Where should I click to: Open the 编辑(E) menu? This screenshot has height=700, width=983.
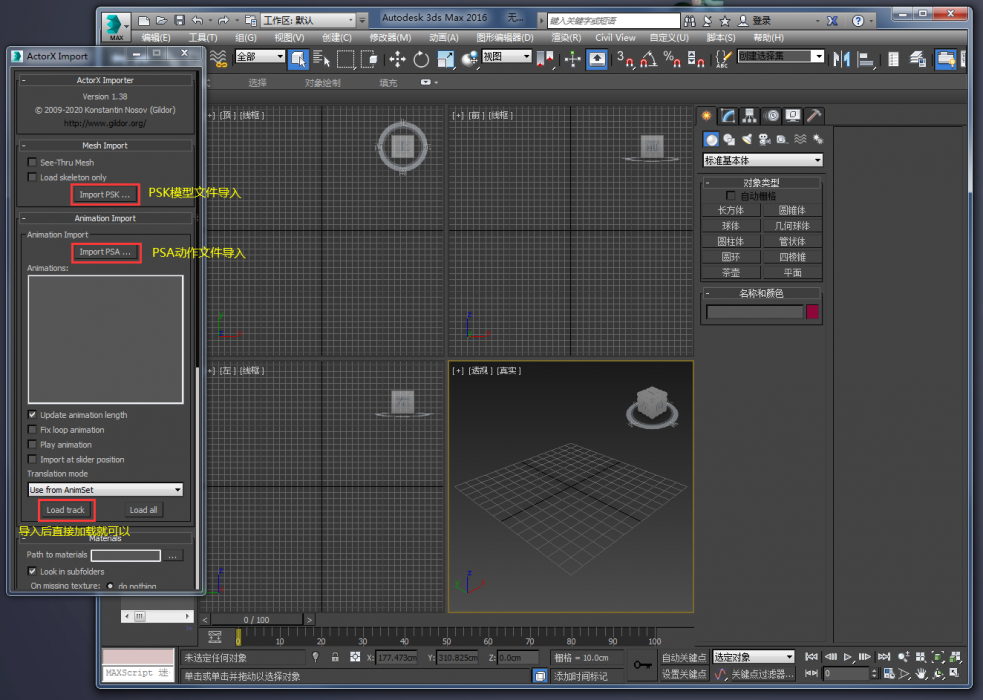coord(156,38)
